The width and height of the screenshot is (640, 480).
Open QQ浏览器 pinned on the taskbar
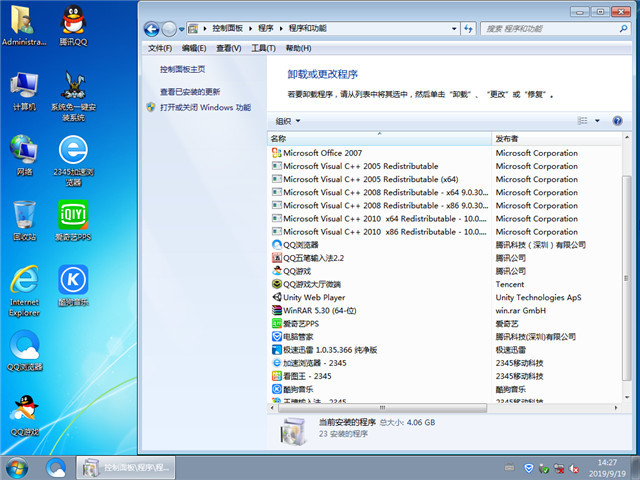[56, 468]
